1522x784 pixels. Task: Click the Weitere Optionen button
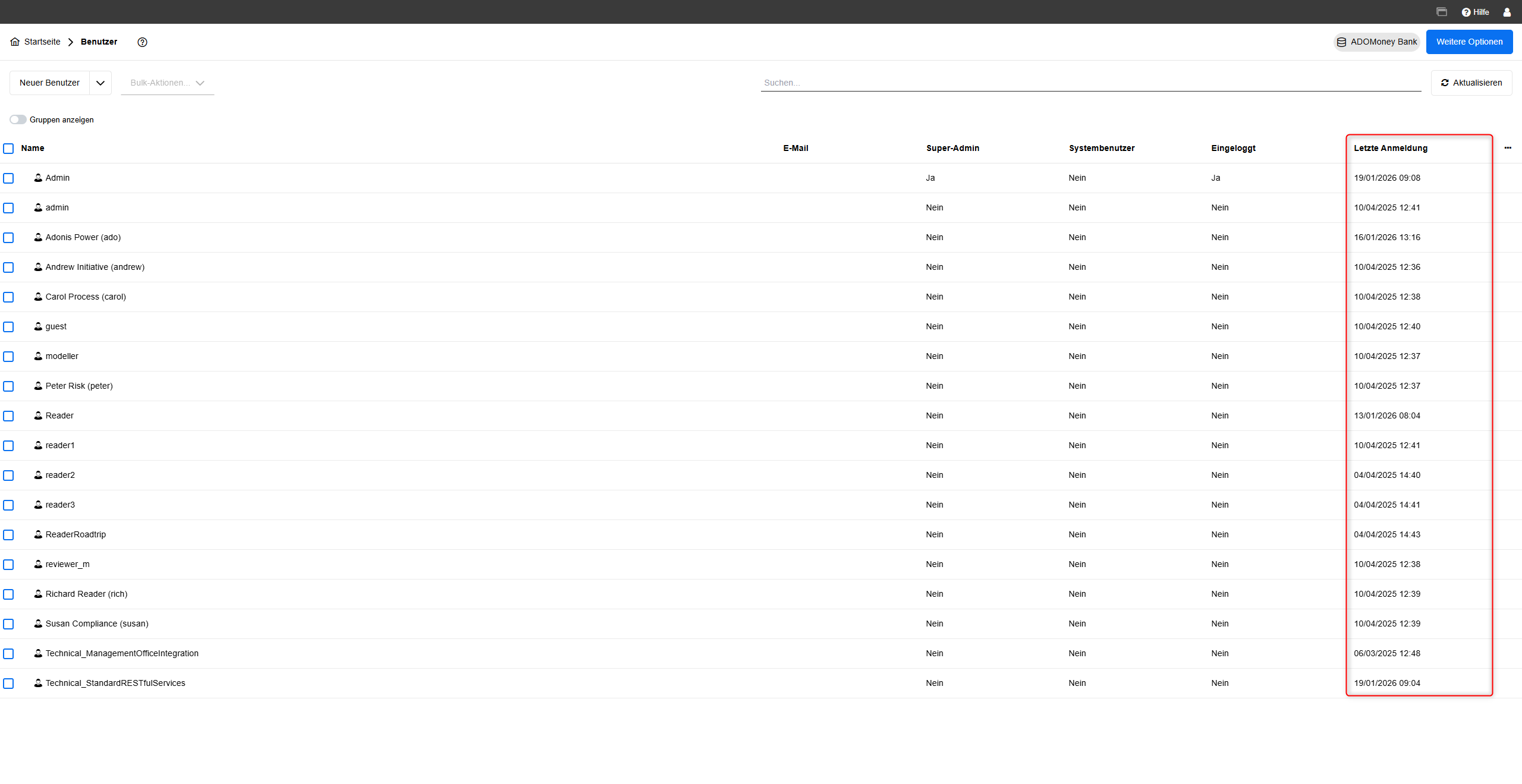point(1469,42)
